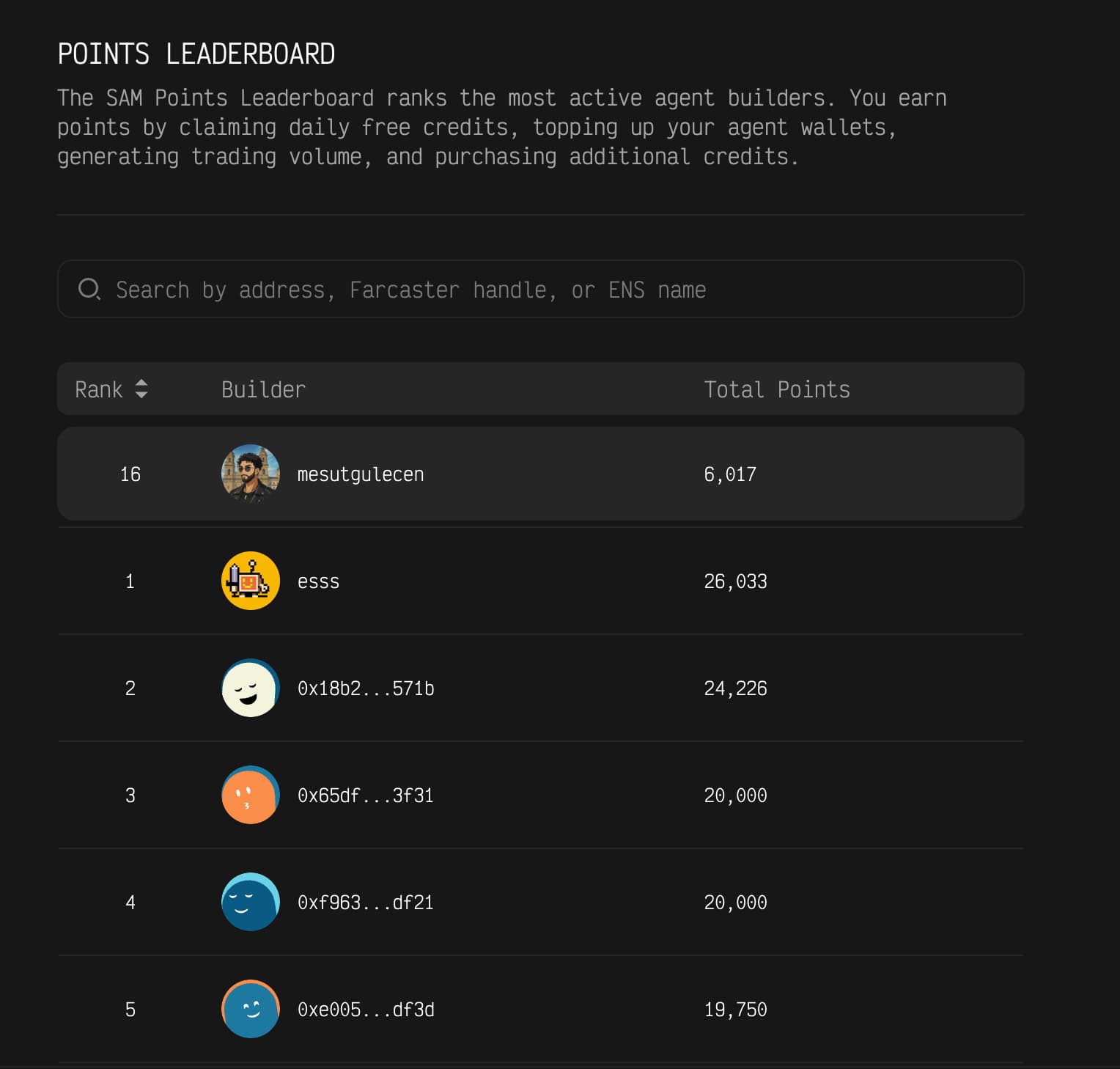Sort by the Rank column header
The image size is (1120, 1069).
point(99,389)
